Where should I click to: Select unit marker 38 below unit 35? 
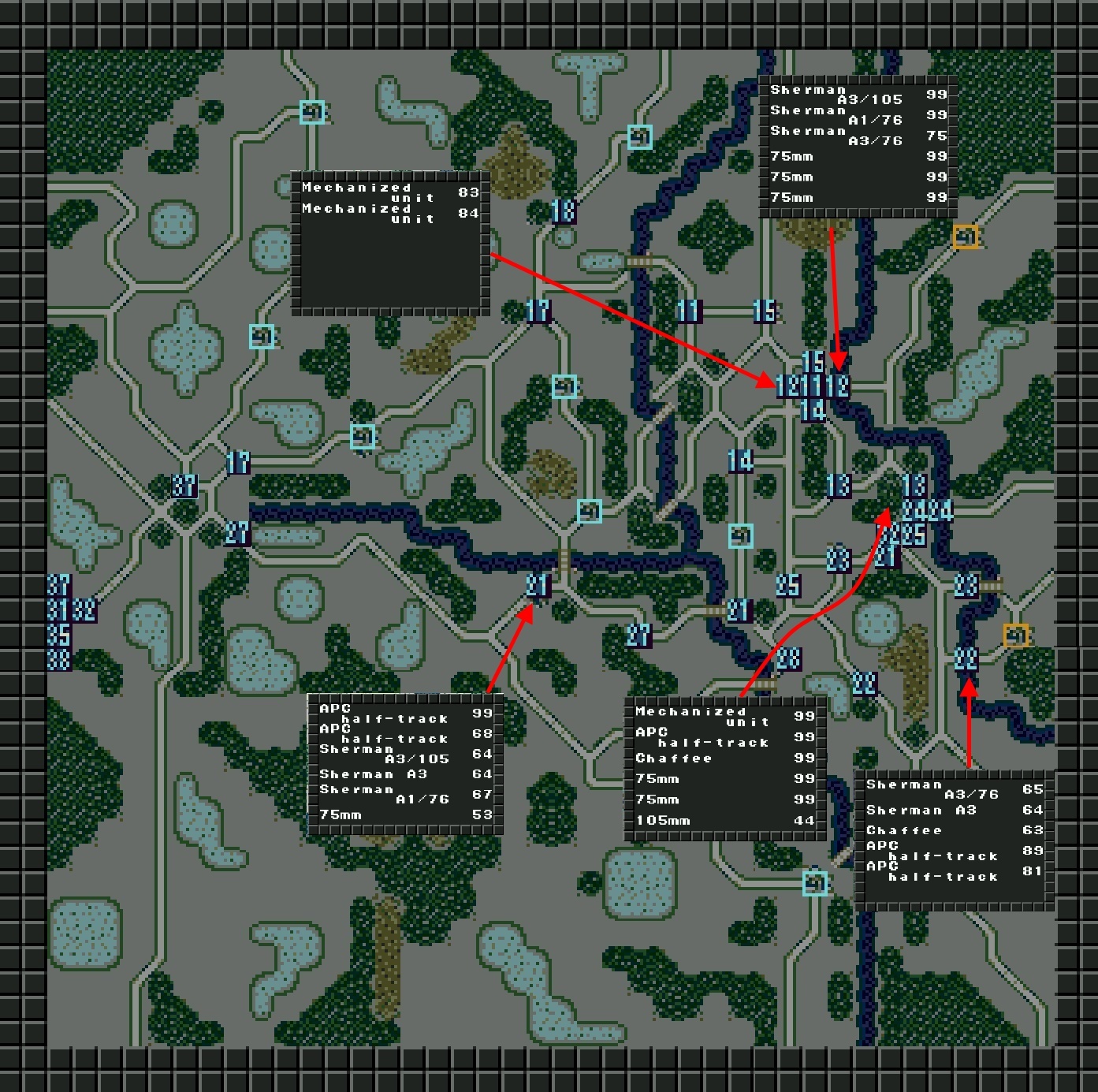coord(59,659)
